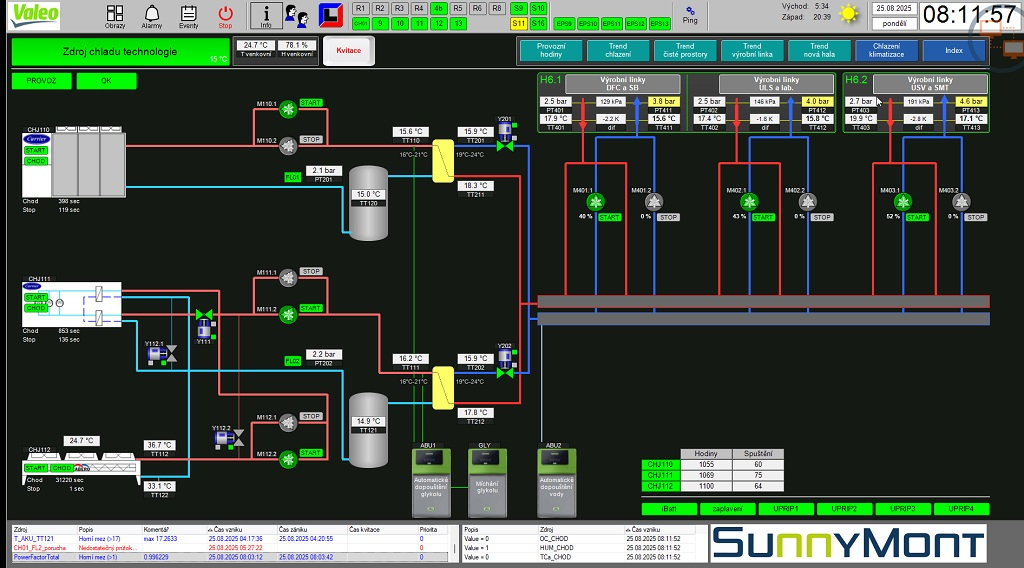This screenshot has width=1024, height=568.
Task: Switch to the Trend chlazení tab
Action: click(618, 50)
